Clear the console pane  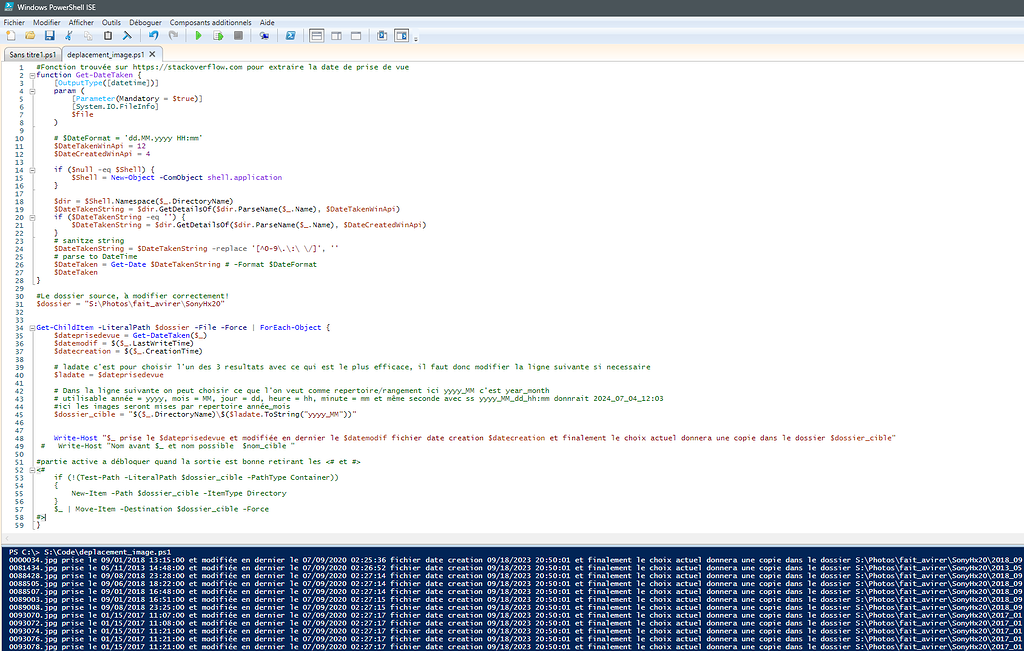tap(127, 35)
